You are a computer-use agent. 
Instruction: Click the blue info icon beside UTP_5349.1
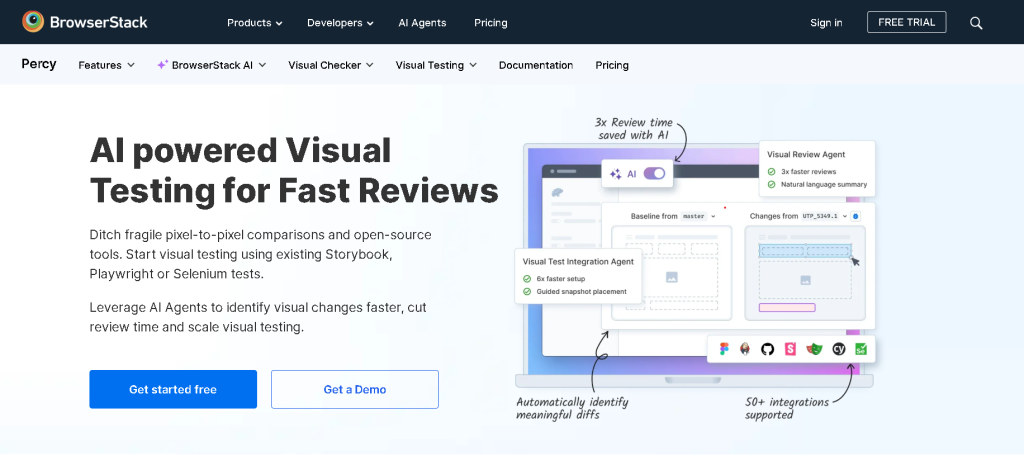(856, 216)
